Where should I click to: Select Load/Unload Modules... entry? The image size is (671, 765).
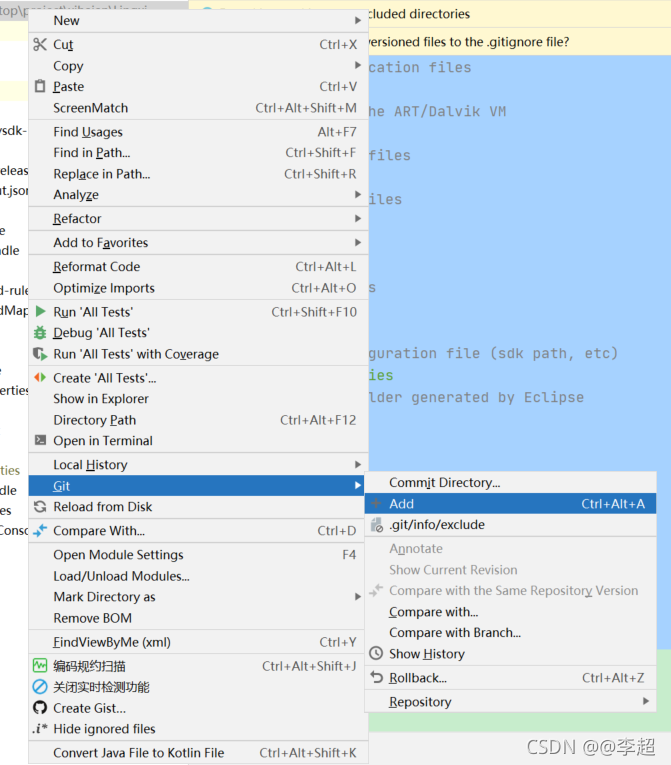198,576
